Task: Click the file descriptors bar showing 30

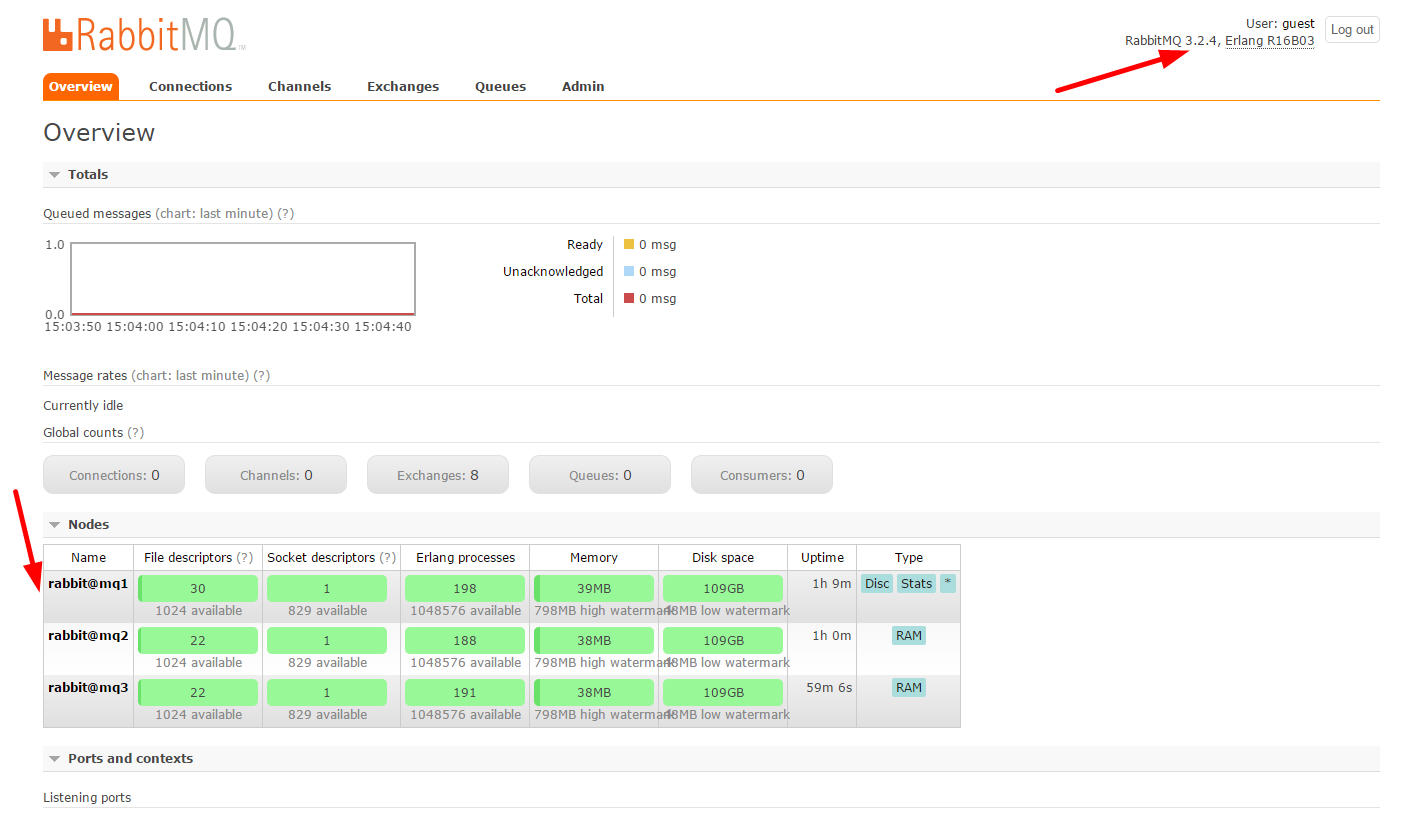Action: click(198, 588)
